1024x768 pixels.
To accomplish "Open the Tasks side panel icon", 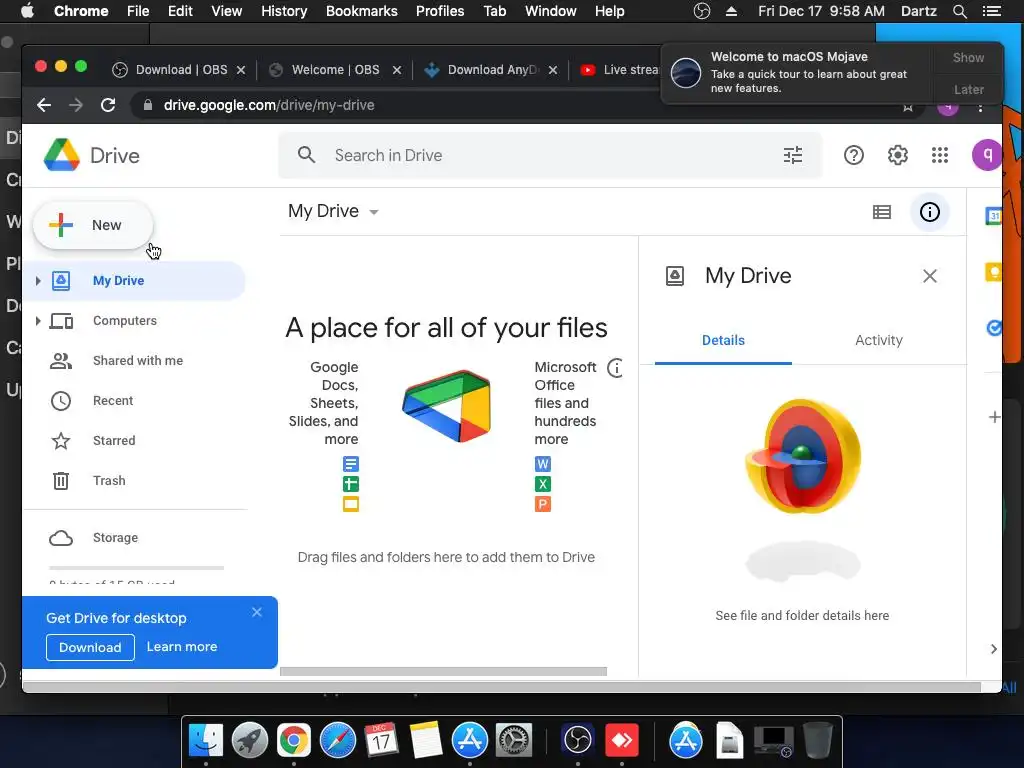I will point(993,327).
